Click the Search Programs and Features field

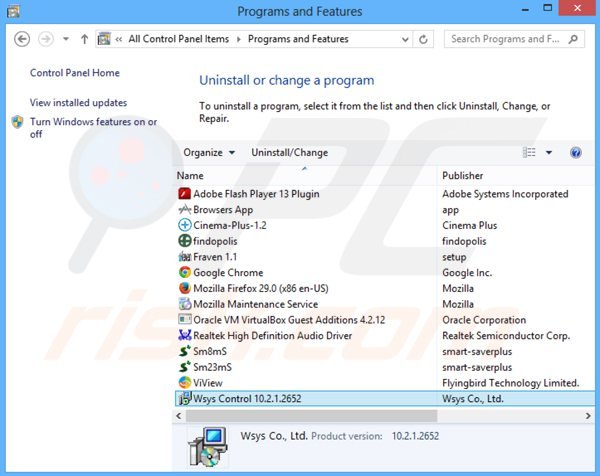point(514,39)
